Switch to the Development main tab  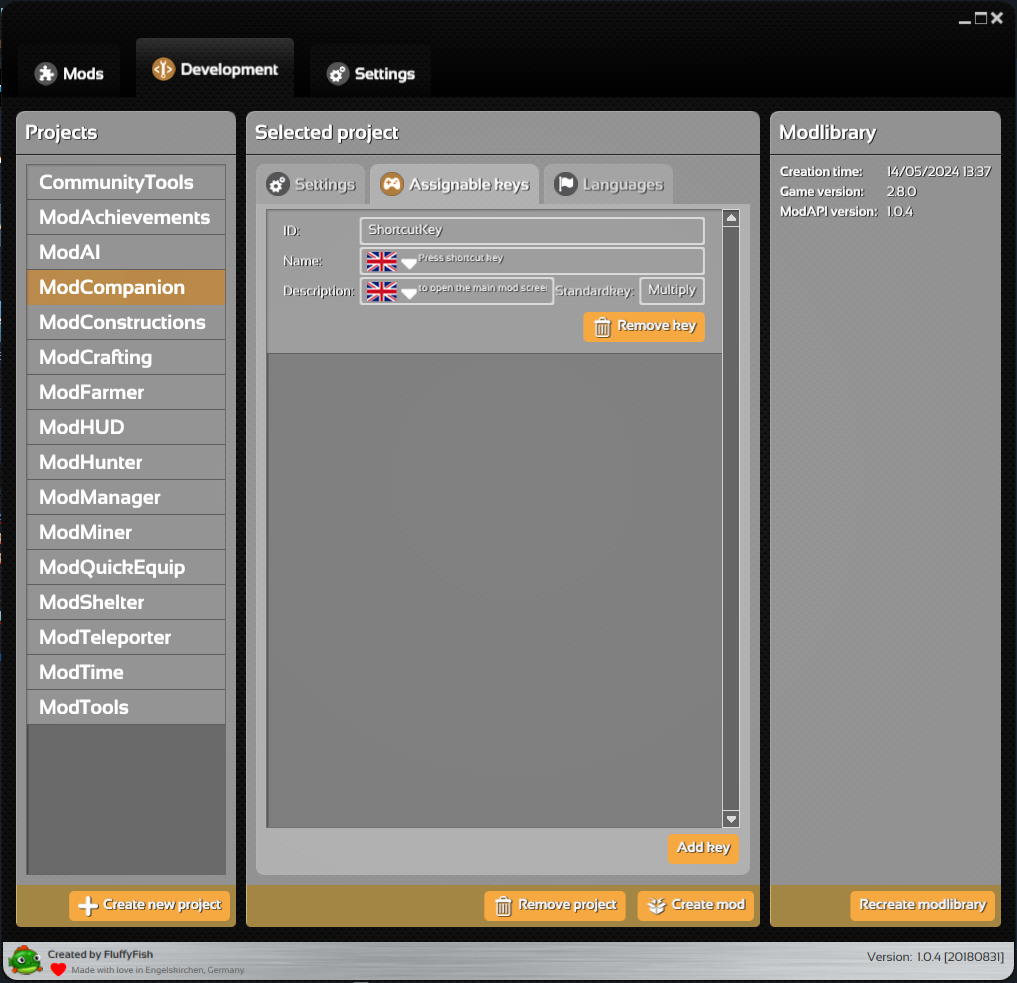215,68
